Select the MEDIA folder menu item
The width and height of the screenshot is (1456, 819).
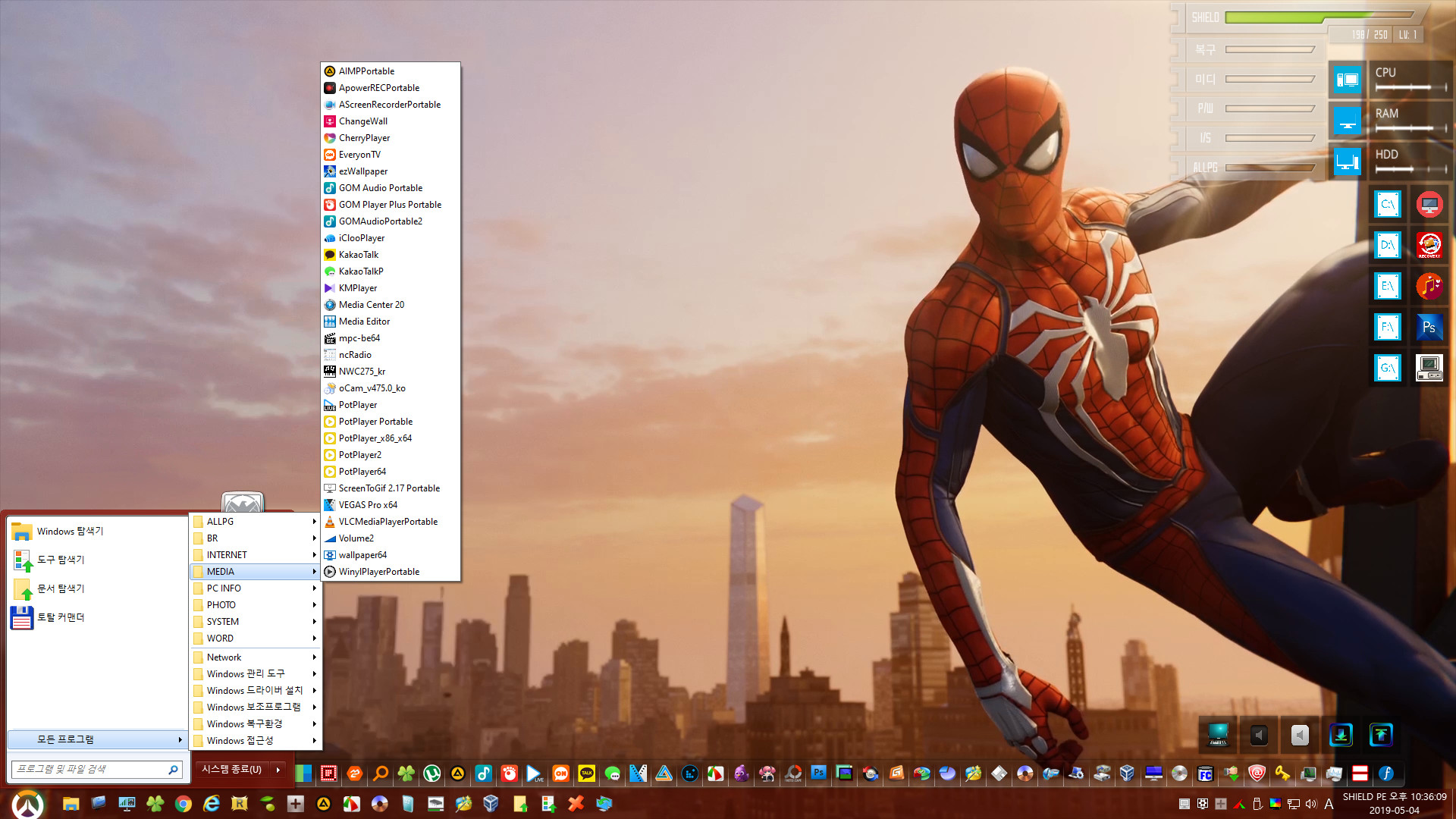pyautogui.click(x=256, y=572)
